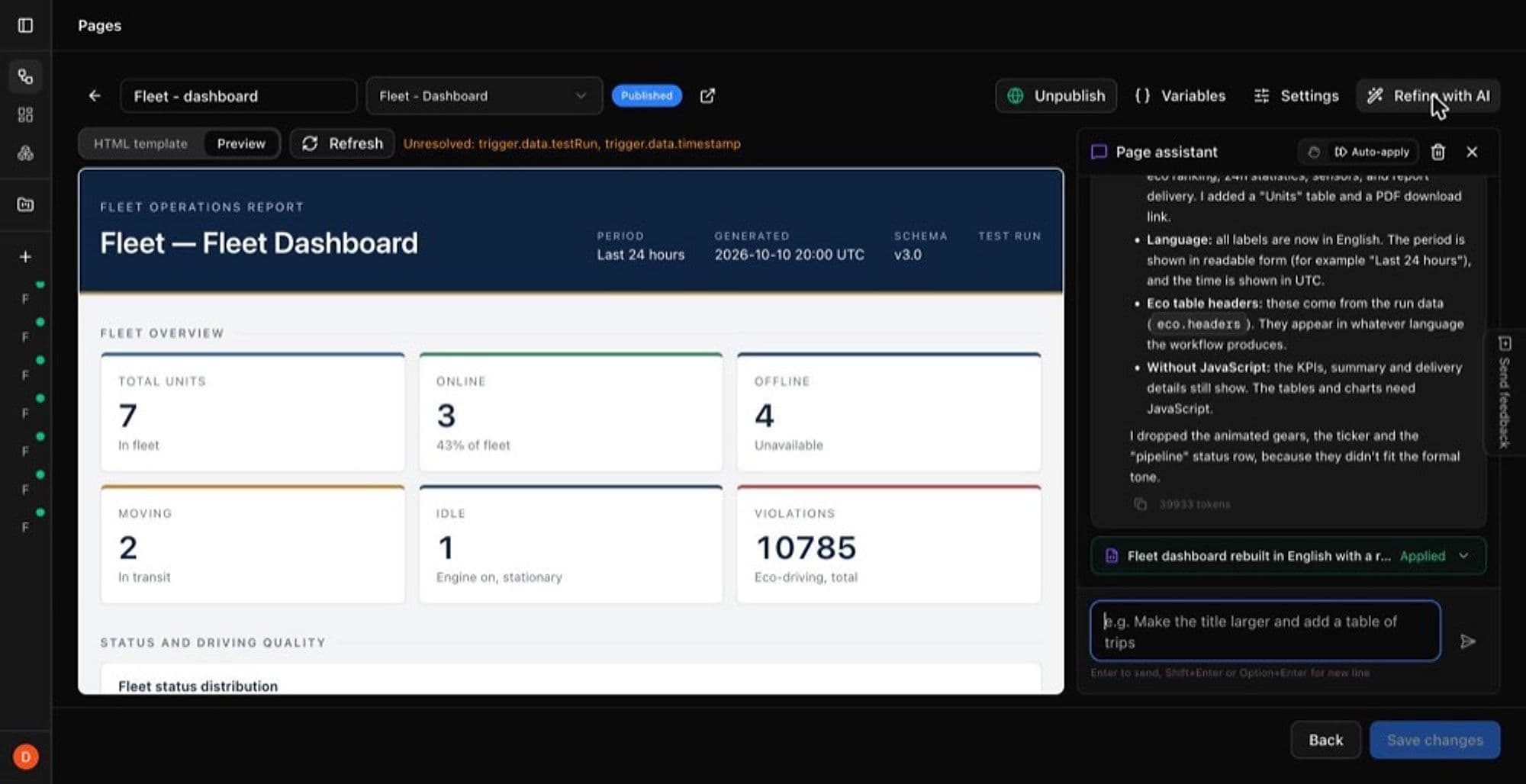Click the Total Units card
Viewport: 1526px width, 784px height.
253,413
